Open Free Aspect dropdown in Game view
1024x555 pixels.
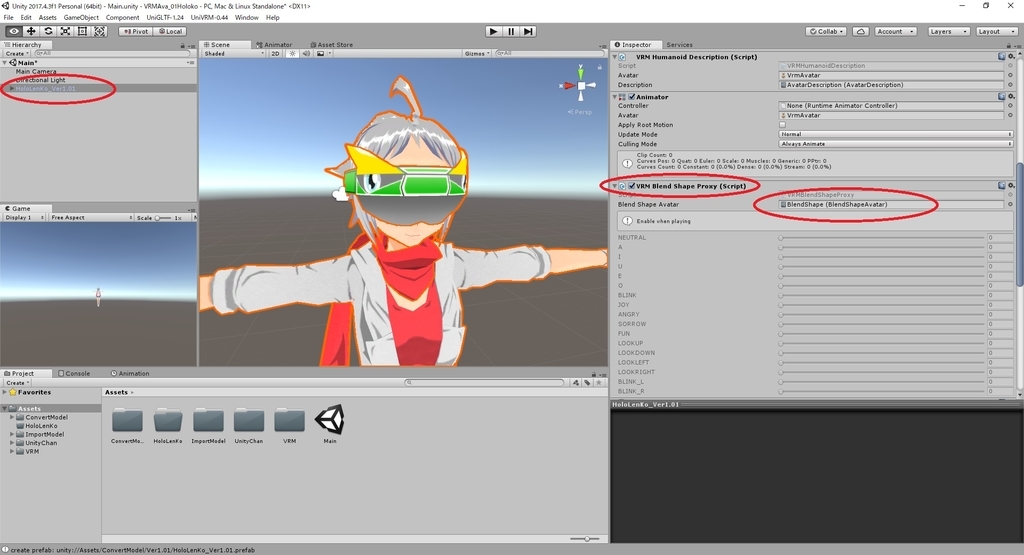tap(91, 217)
